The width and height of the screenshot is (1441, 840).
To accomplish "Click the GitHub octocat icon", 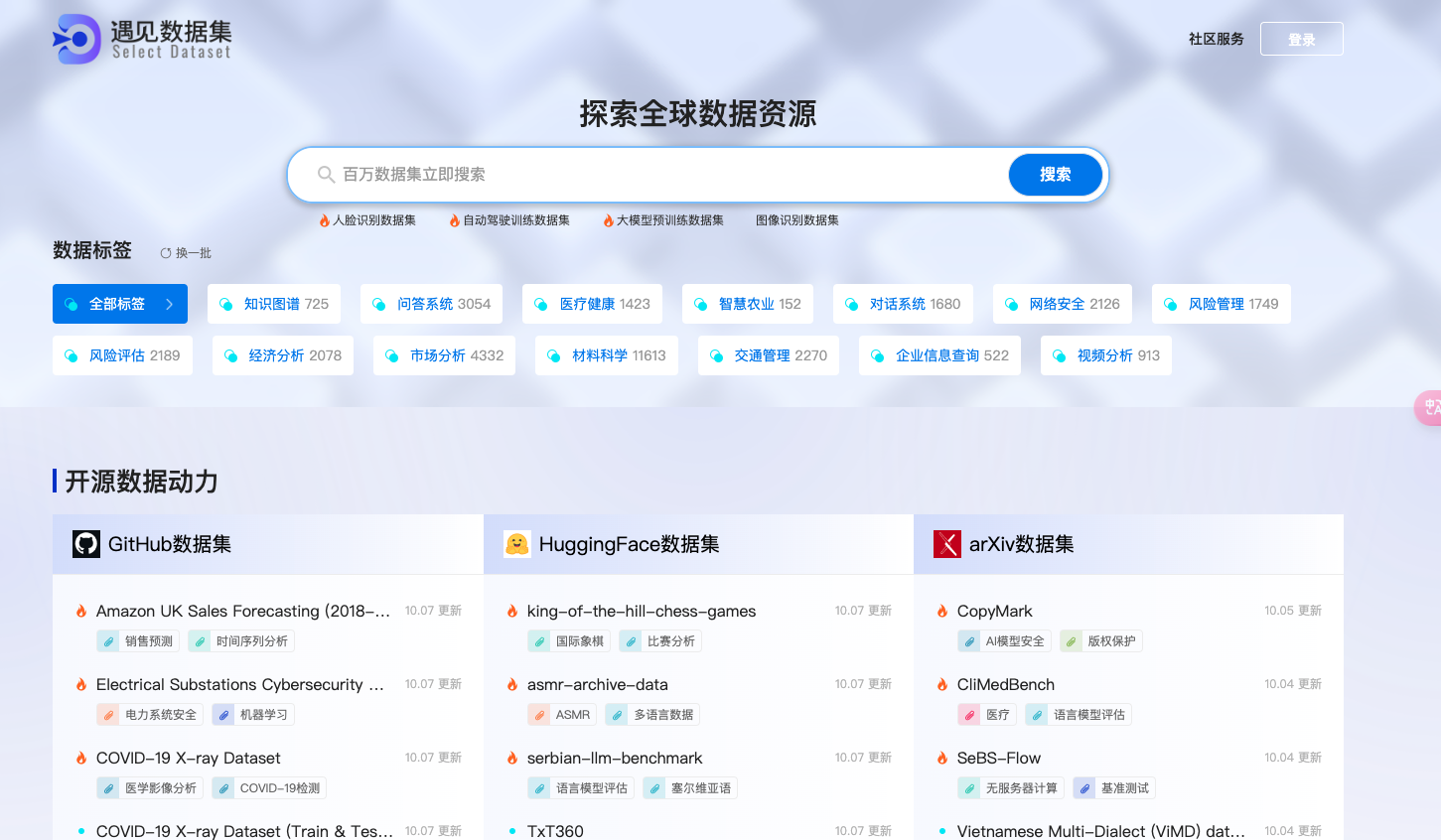I will point(86,544).
